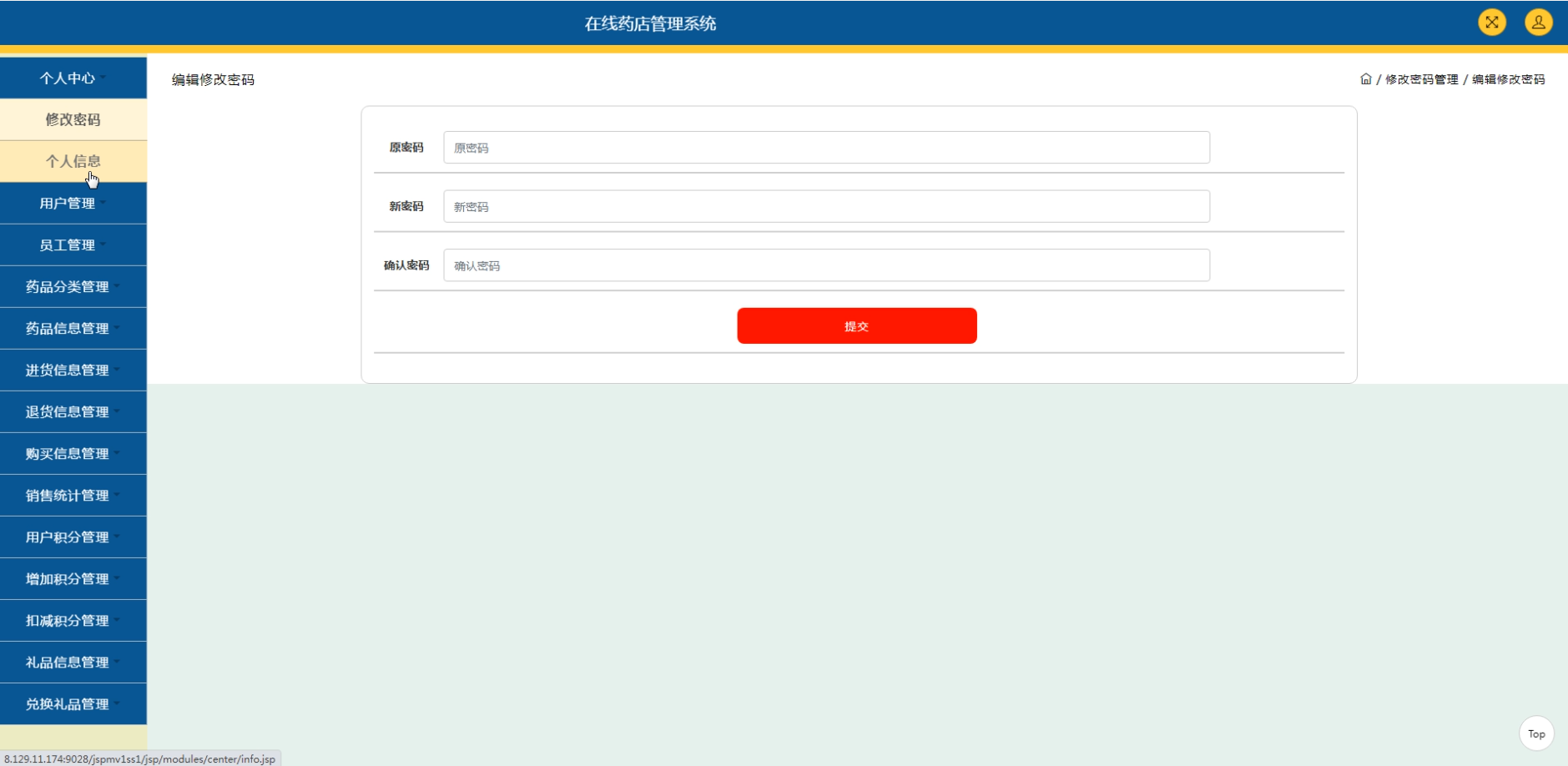Click the fullscreen toggle icon in header

tap(1492, 22)
